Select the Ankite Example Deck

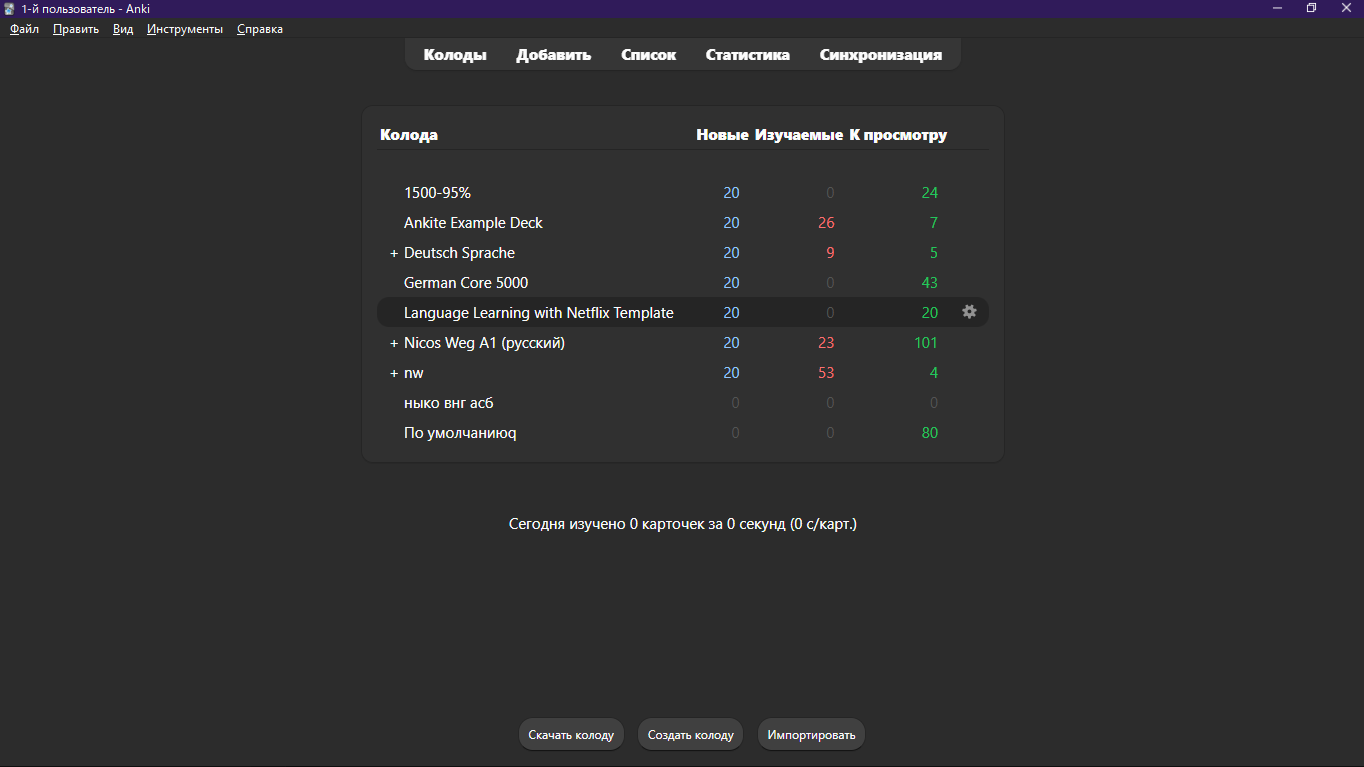(473, 223)
